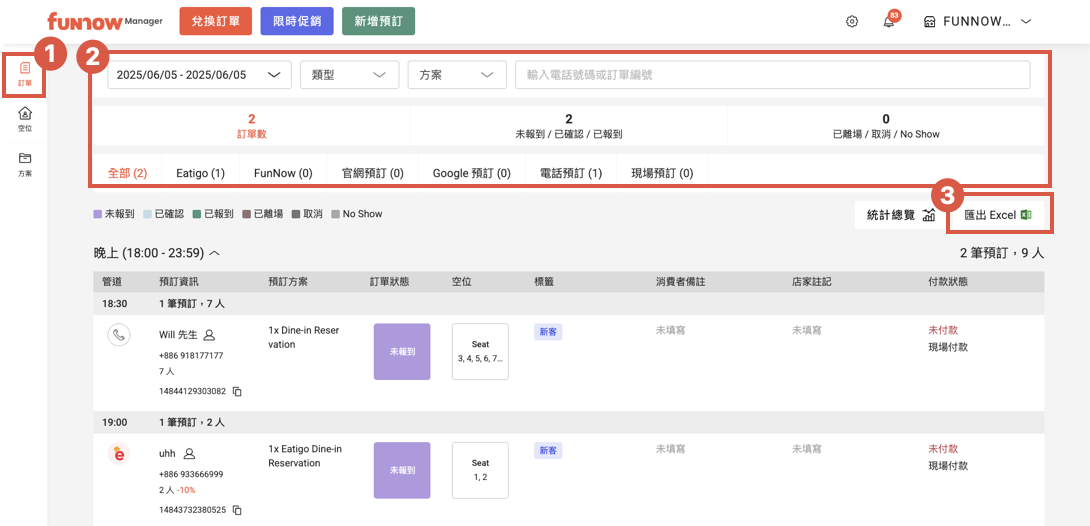This screenshot has width=1090, height=526.
Task: Expand the date range dropdown
Action: point(199,75)
